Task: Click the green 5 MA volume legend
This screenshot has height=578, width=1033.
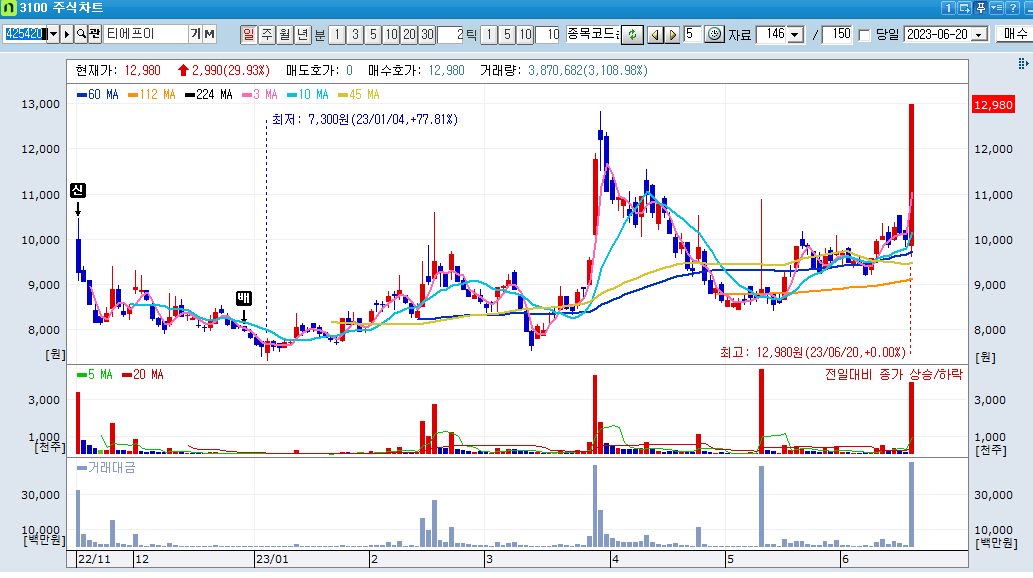Action: coord(95,374)
